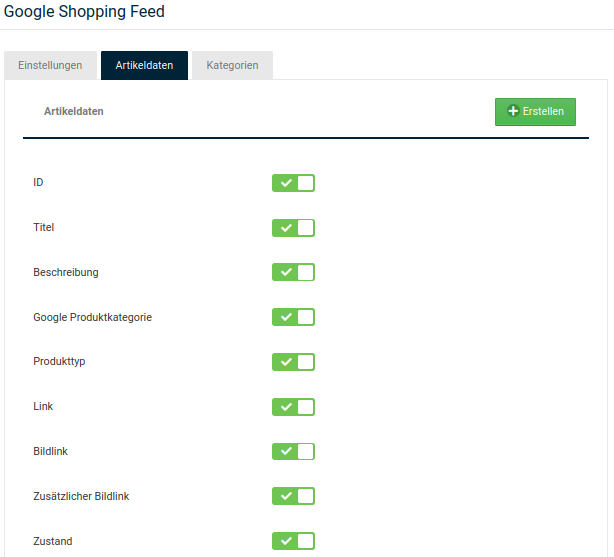
Task: Select the Artikeldaten tab
Action: click(x=144, y=65)
